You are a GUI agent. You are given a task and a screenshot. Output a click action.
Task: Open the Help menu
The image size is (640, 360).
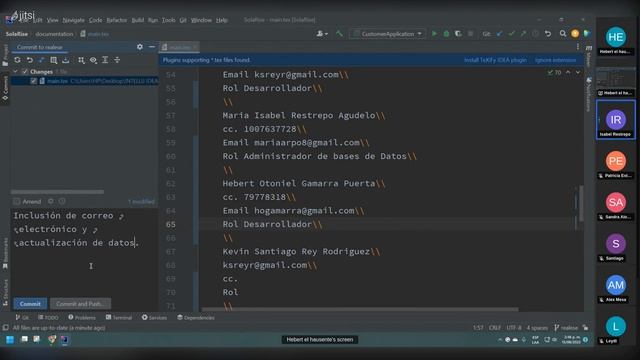(222, 20)
